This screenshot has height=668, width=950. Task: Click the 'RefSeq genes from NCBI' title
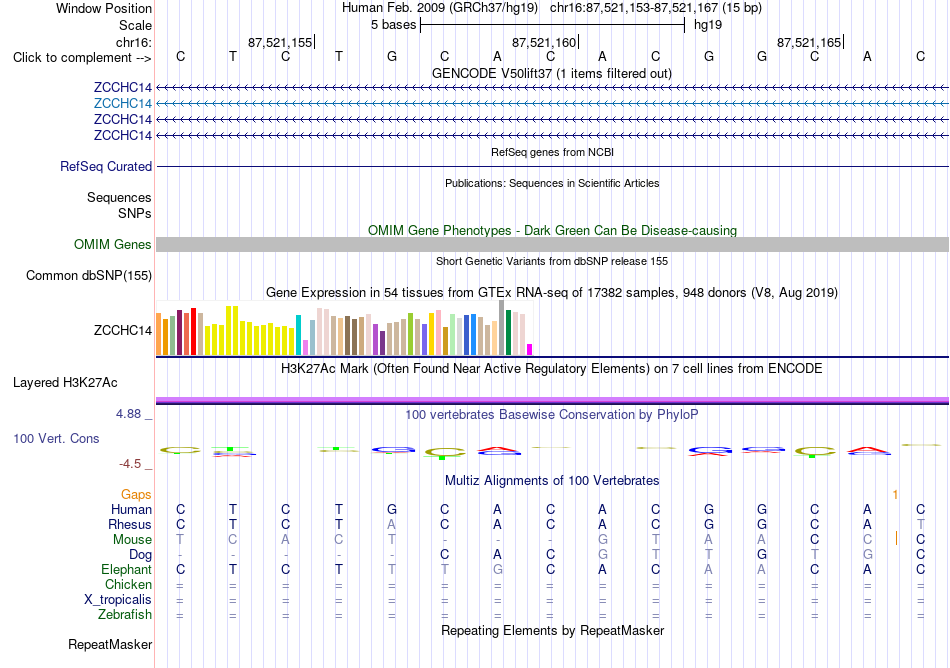pos(552,153)
